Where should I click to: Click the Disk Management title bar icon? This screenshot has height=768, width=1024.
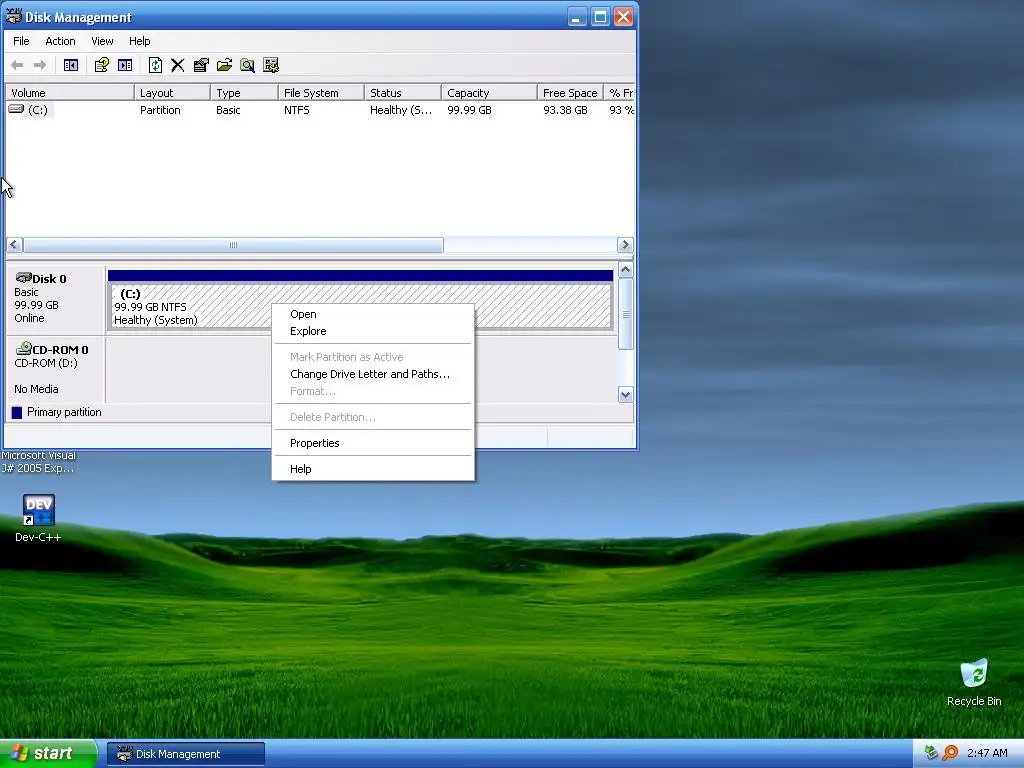point(13,16)
